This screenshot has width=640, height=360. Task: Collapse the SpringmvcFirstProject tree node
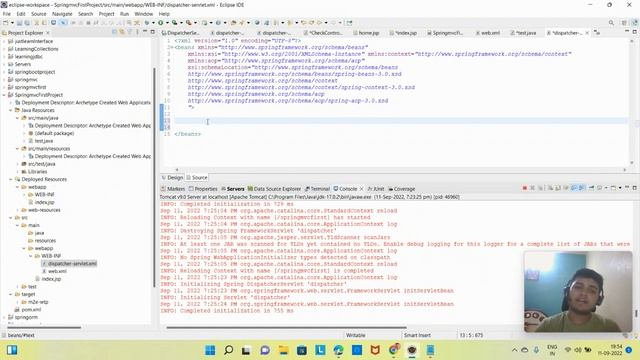coord(4,95)
